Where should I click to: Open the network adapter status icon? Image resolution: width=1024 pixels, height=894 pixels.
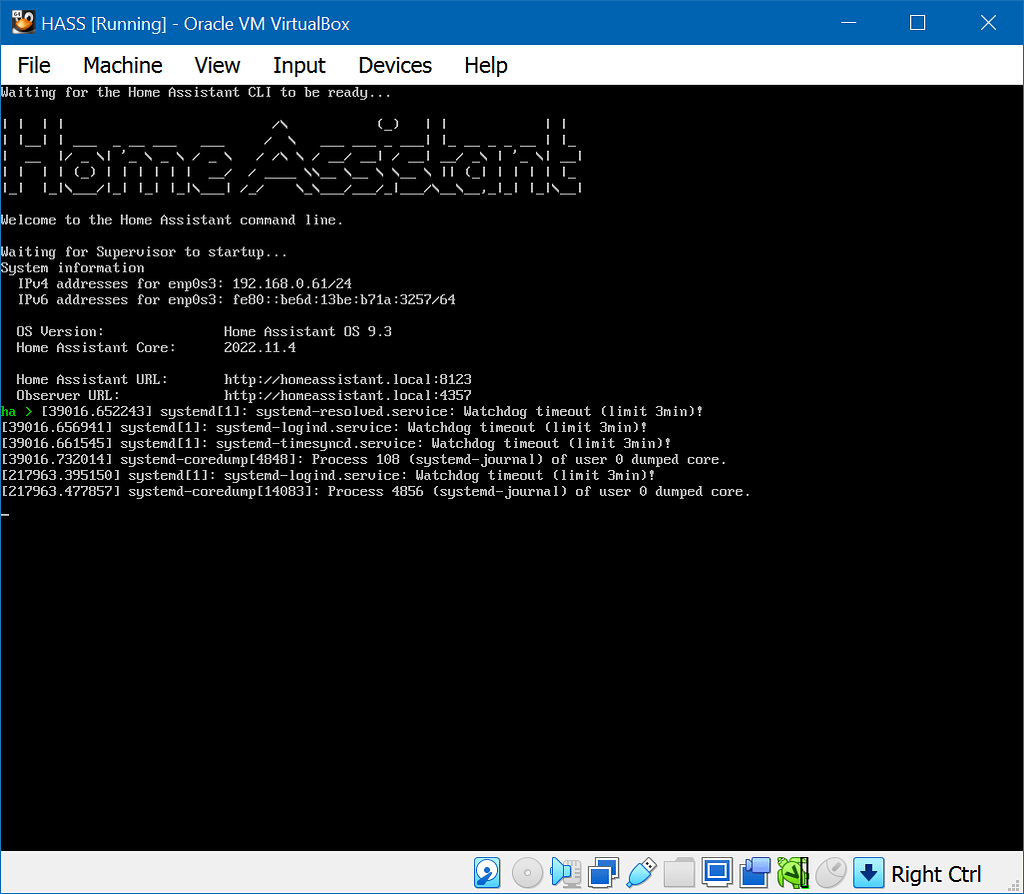point(604,872)
